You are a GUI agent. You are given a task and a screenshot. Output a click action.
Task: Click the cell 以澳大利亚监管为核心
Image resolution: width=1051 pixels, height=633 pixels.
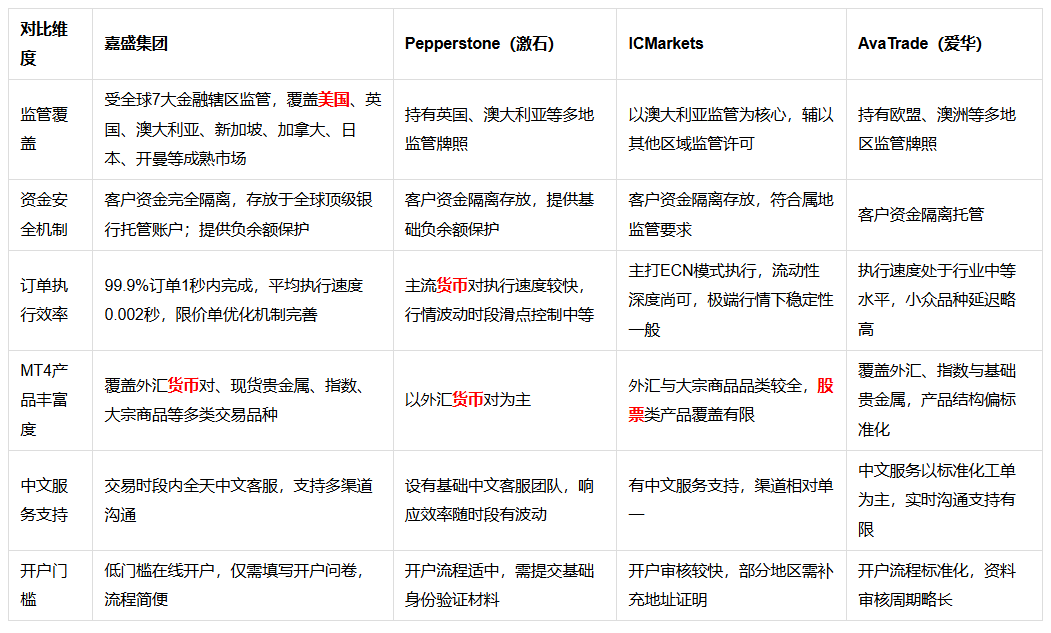(731, 129)
